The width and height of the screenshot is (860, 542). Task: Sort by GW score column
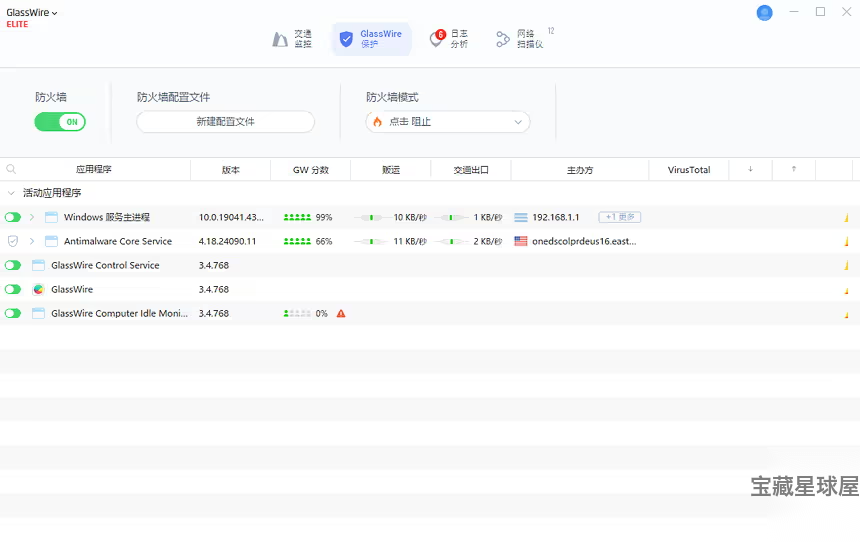point(310,170)
